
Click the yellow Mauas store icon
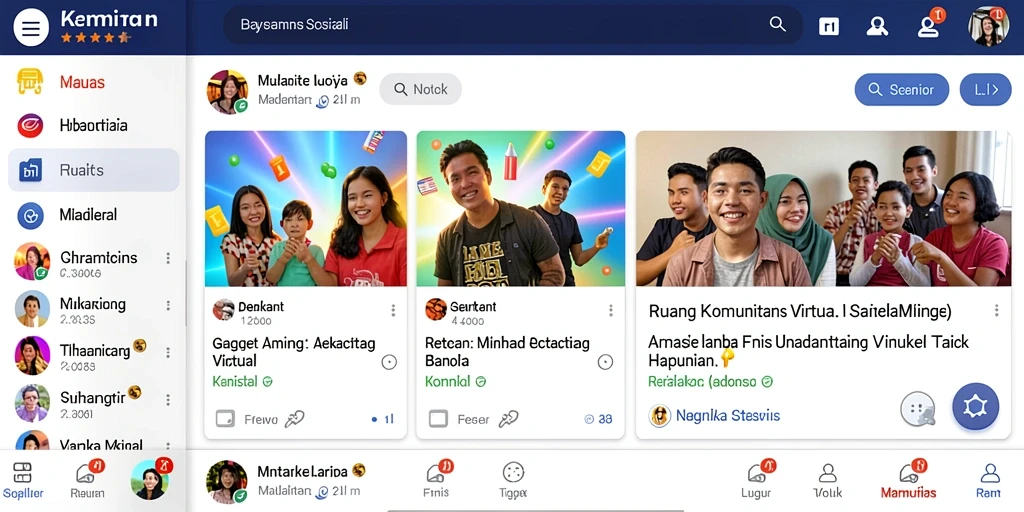pyautogui.click(x=30, y=82)
